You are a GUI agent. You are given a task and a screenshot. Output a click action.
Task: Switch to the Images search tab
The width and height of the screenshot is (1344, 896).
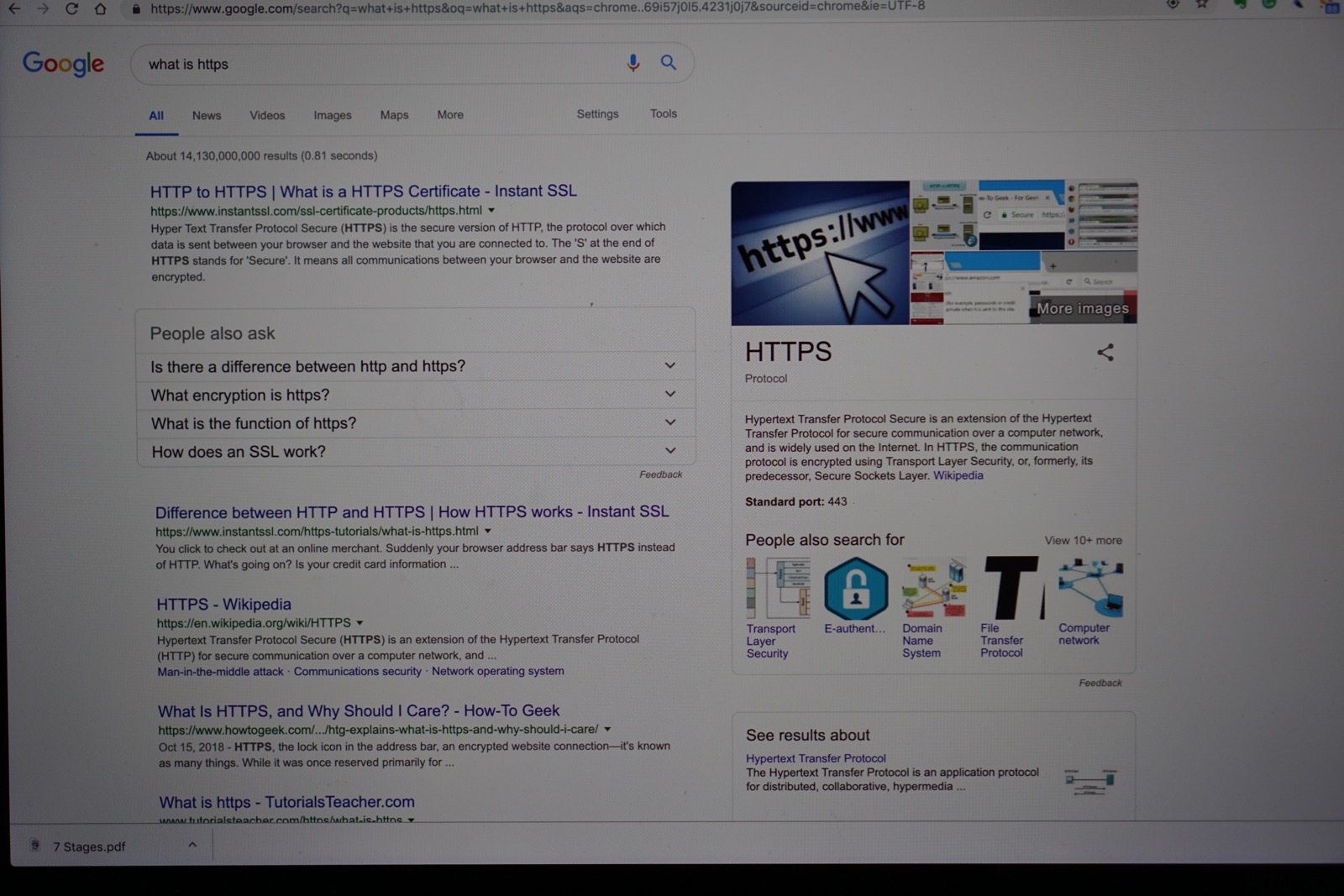tap(333, 115)
